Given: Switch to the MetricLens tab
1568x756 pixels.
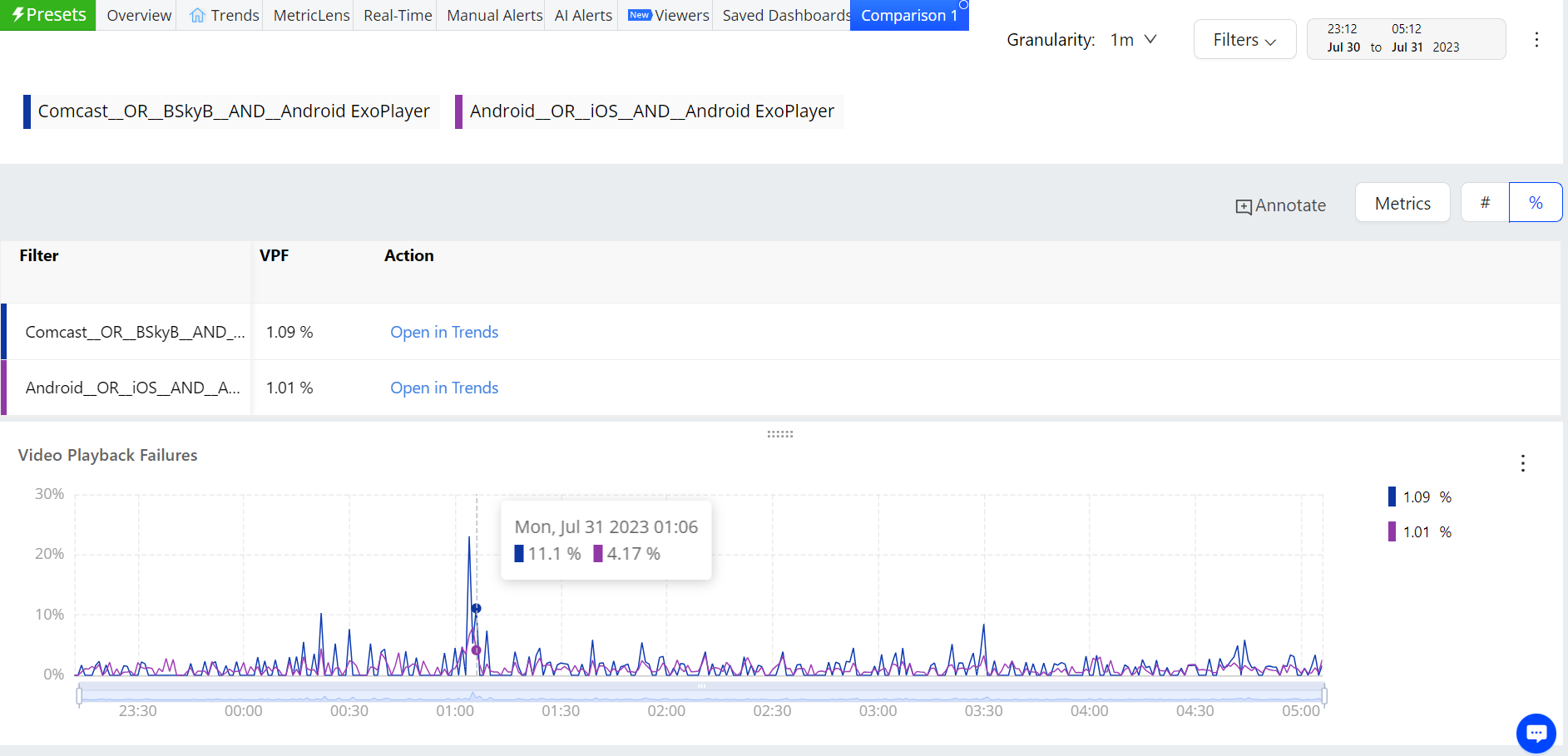Looking at the screenshot, I should click(x=311, y=16).
